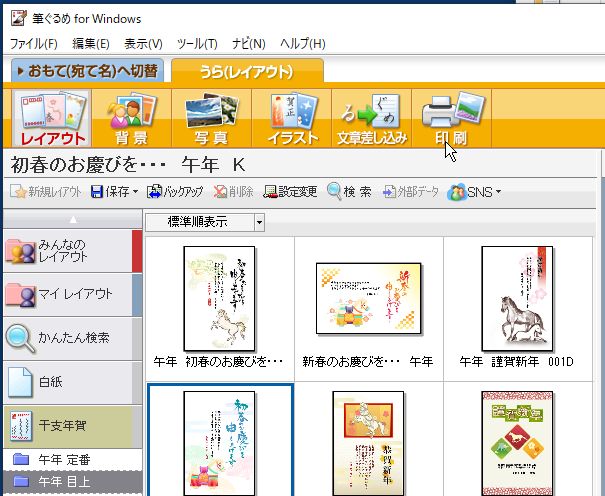Click the 外部データ external data button

(411, 192)
